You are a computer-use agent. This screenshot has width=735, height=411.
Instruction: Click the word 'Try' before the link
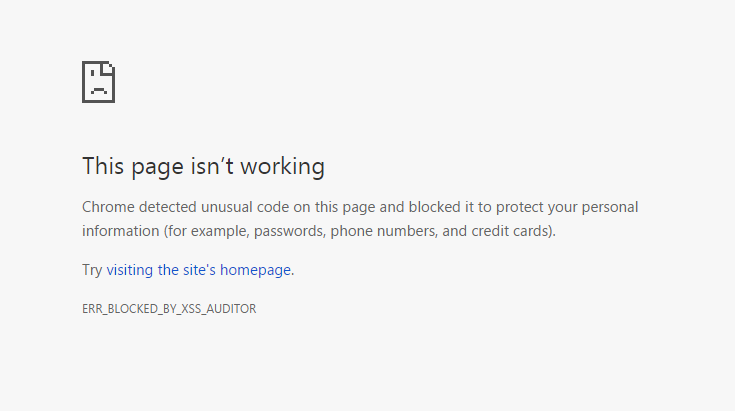click(x=92, y=270)
